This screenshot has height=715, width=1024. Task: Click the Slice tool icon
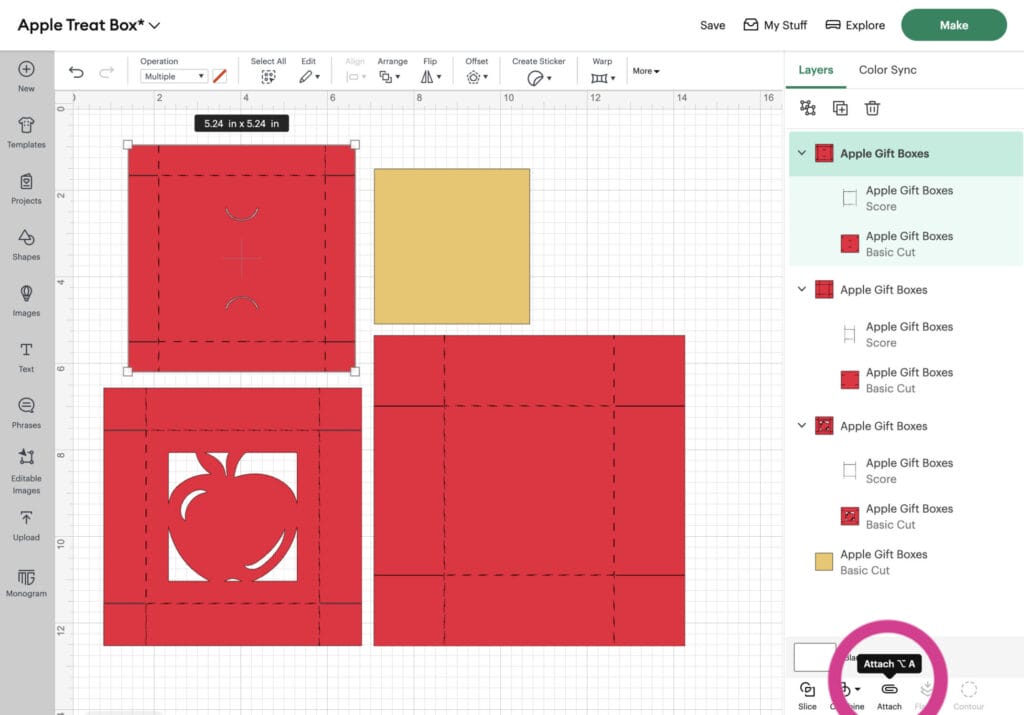point(807,690)
